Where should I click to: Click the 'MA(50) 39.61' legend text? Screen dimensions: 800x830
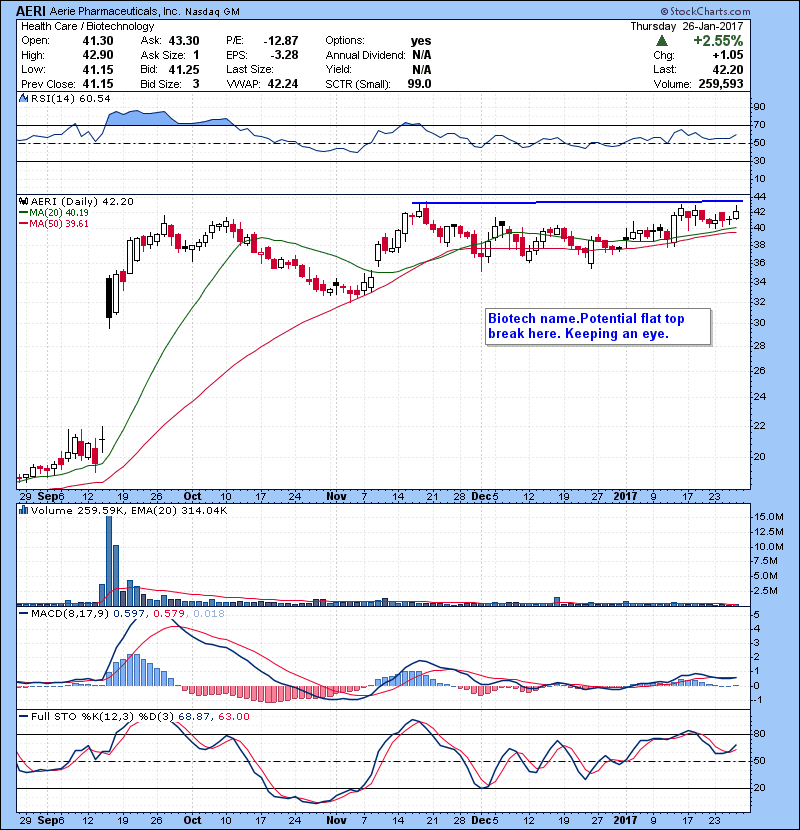(59, 223)
